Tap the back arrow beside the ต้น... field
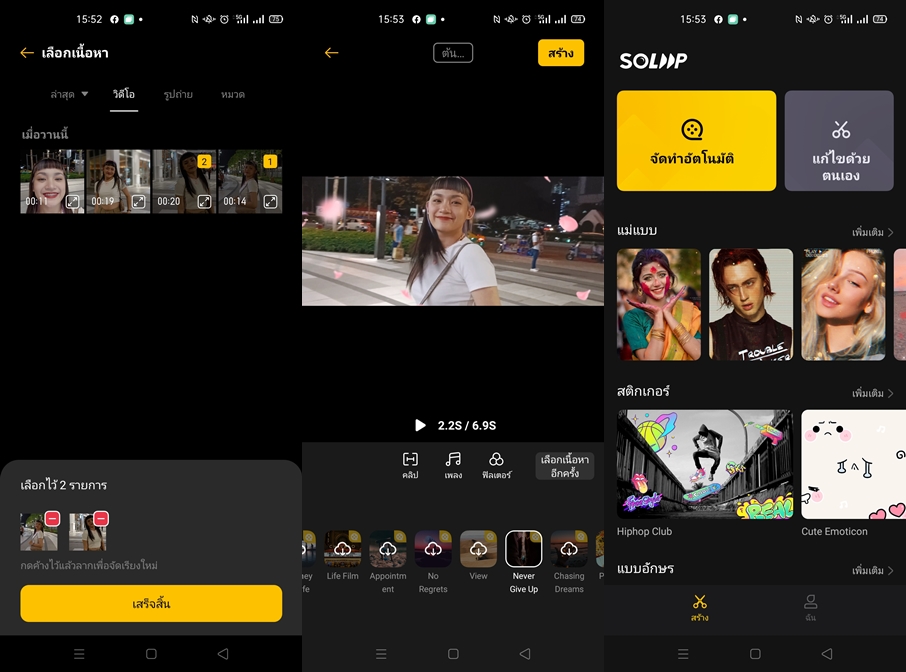Image resolution: width=906 pixels, height=672 pixels. click(x=331, y=53)
